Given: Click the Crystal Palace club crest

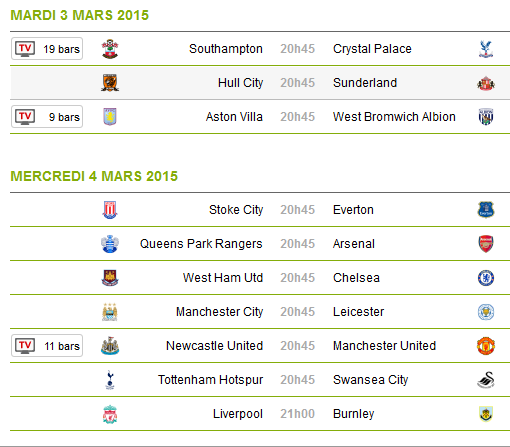Looking at the screenshot, I should coord(486,49).
